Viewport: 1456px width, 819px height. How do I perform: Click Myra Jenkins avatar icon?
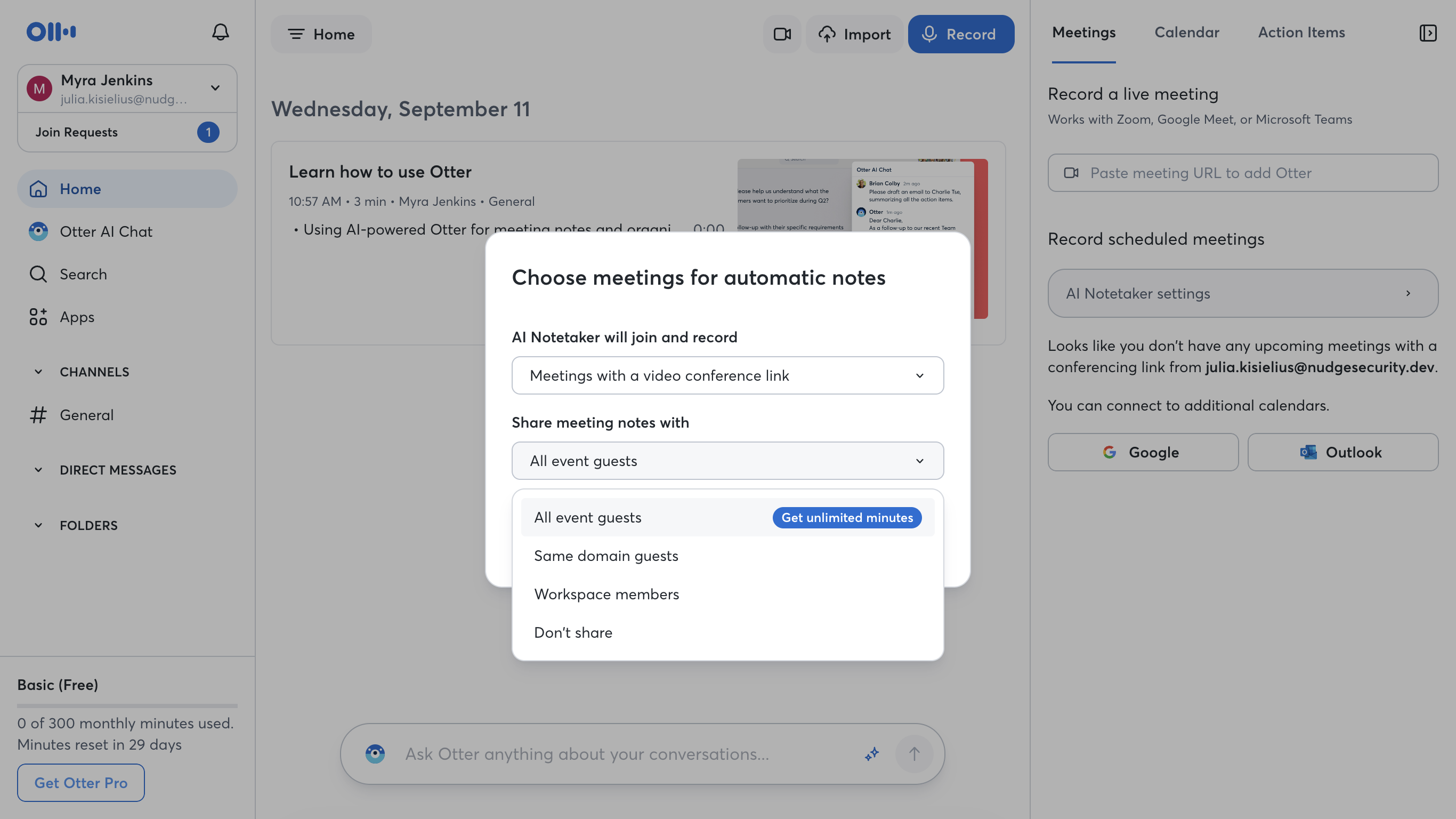tap(39, 88)
